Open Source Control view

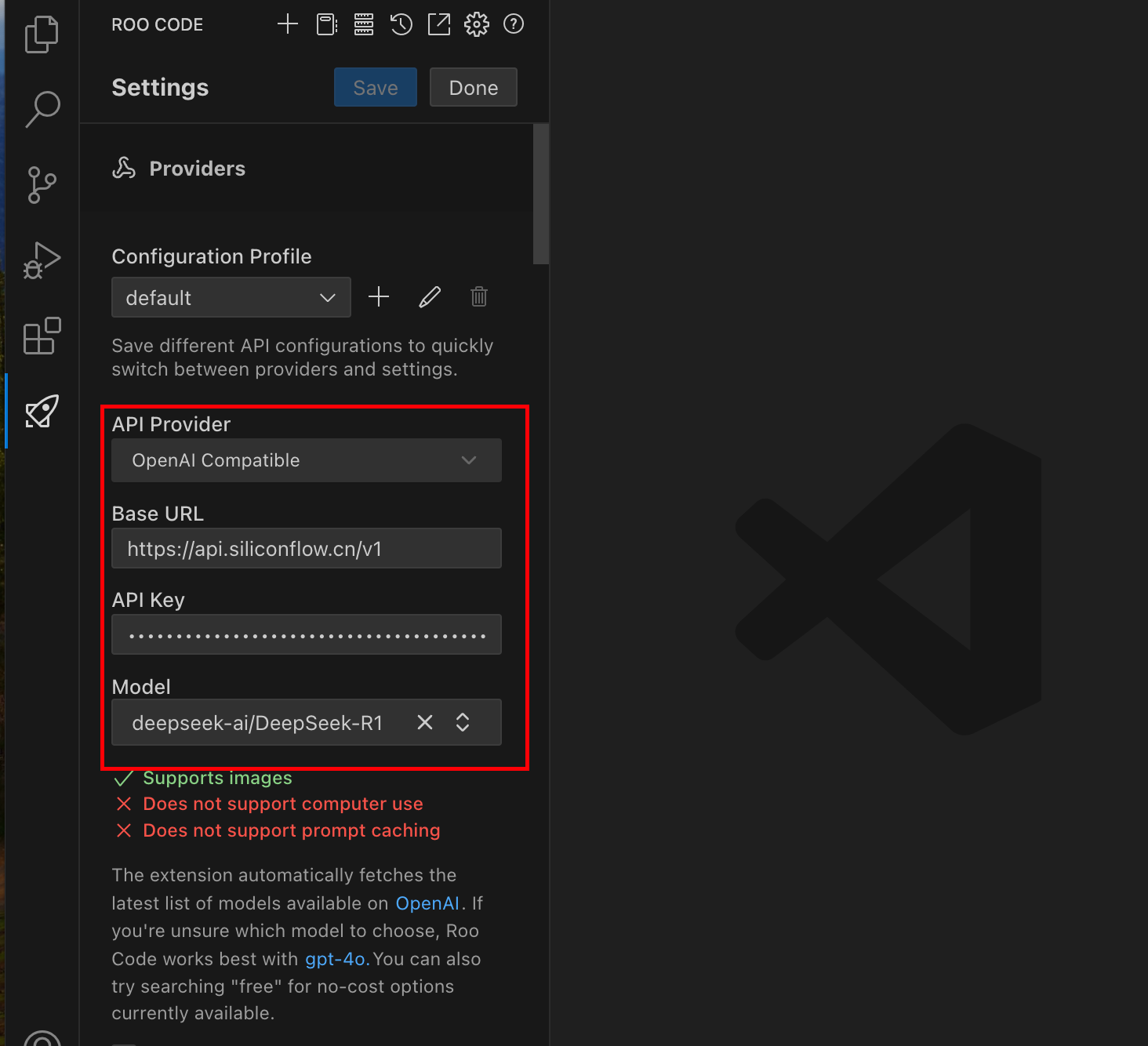pyautogui.click(x=42, y=185)
